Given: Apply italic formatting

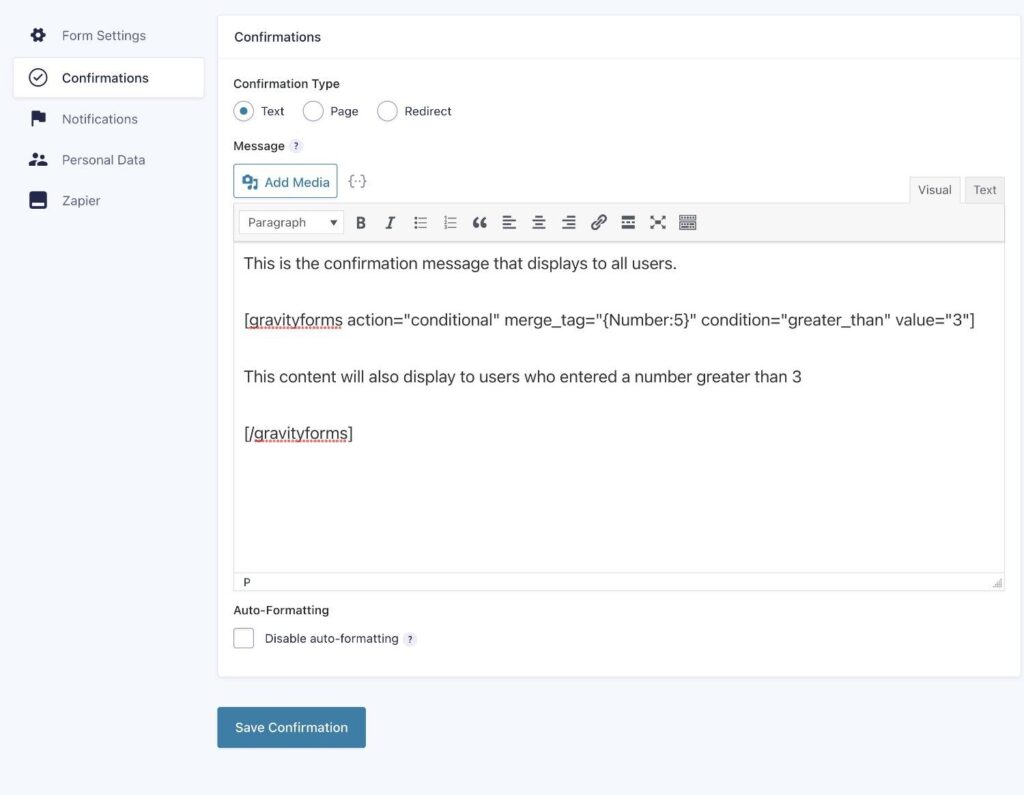Looking at the screenshot, I should pyautogui.click(x=391, y=222).
